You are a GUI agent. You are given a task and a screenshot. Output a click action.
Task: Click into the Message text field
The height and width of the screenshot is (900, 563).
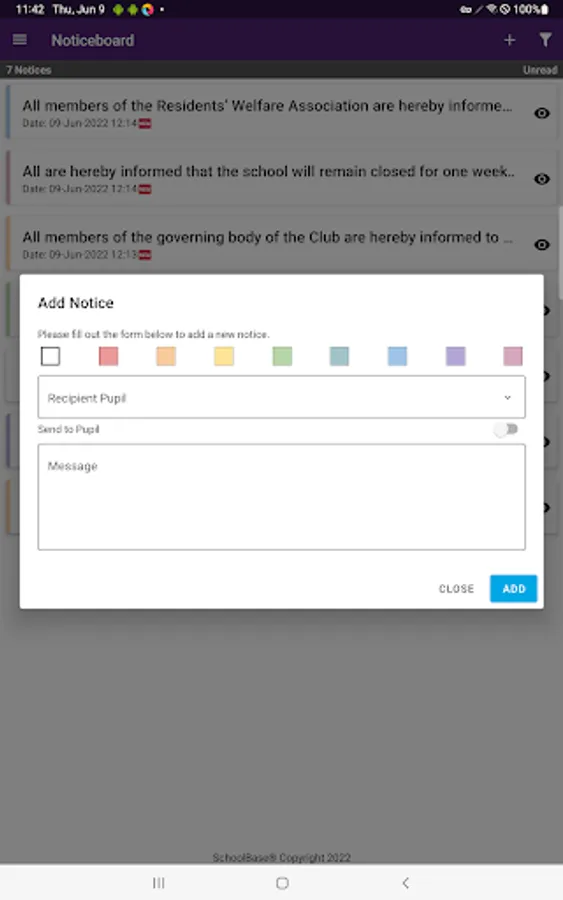pyautogui.click(x=281, y=497)
